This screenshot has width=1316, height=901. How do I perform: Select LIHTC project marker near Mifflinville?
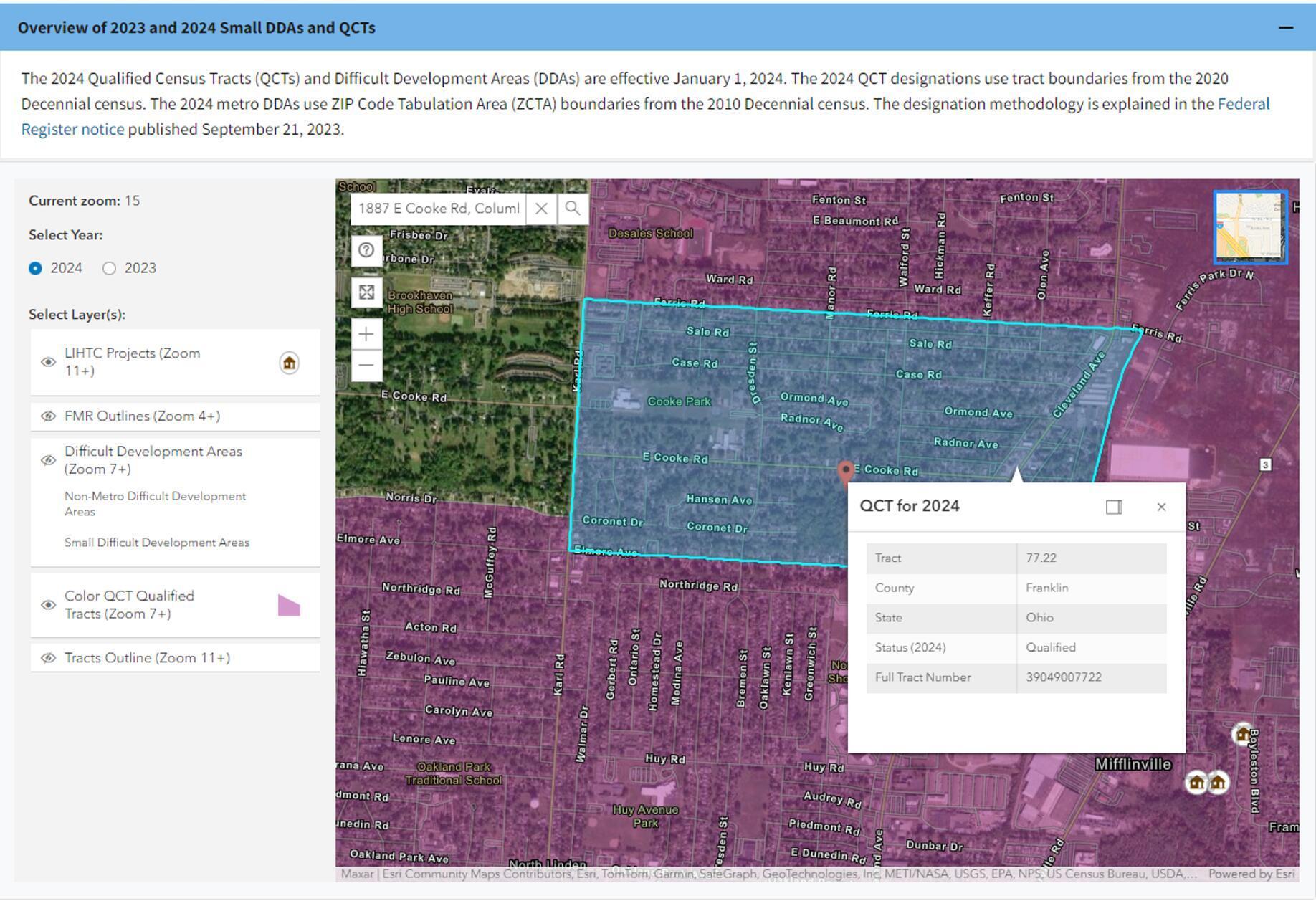[x=1196, y=783]
